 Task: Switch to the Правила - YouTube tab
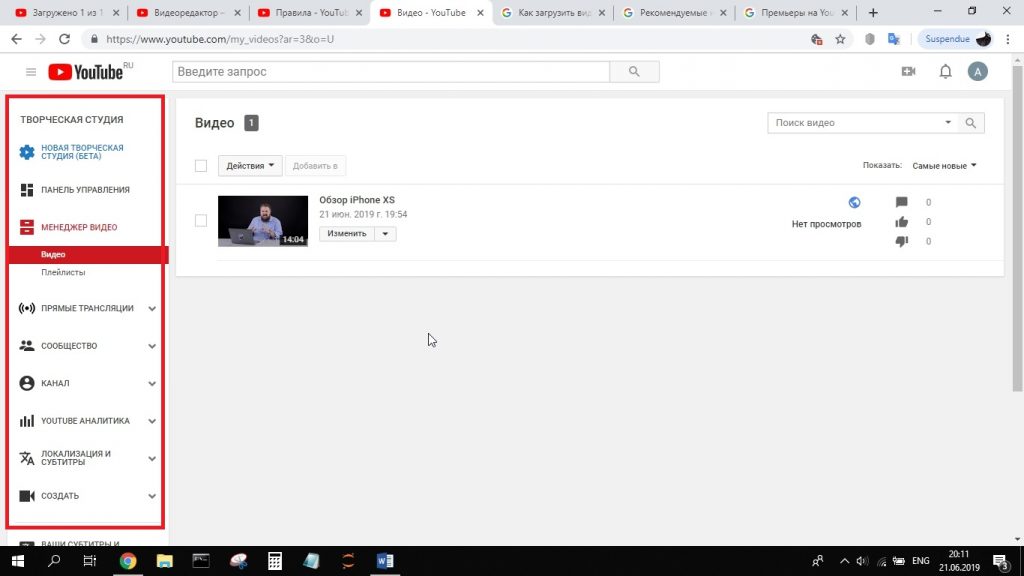(x=310, y=12)
